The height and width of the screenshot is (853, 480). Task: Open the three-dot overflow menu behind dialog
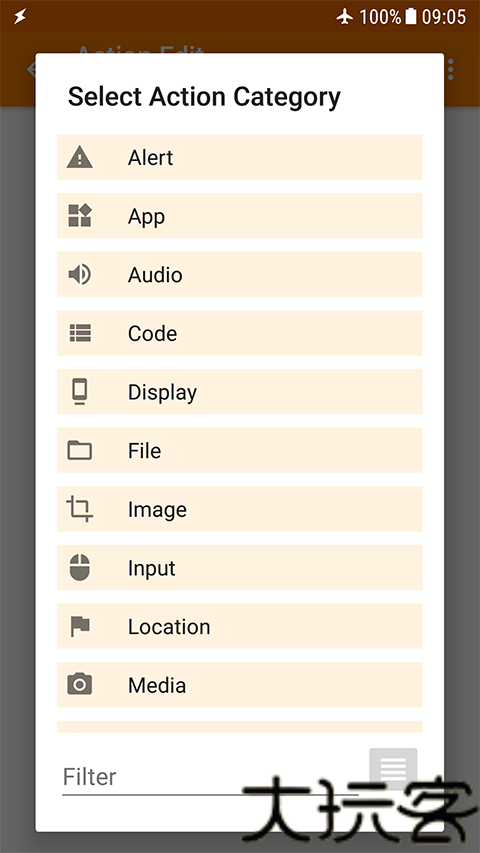point(451,70)
